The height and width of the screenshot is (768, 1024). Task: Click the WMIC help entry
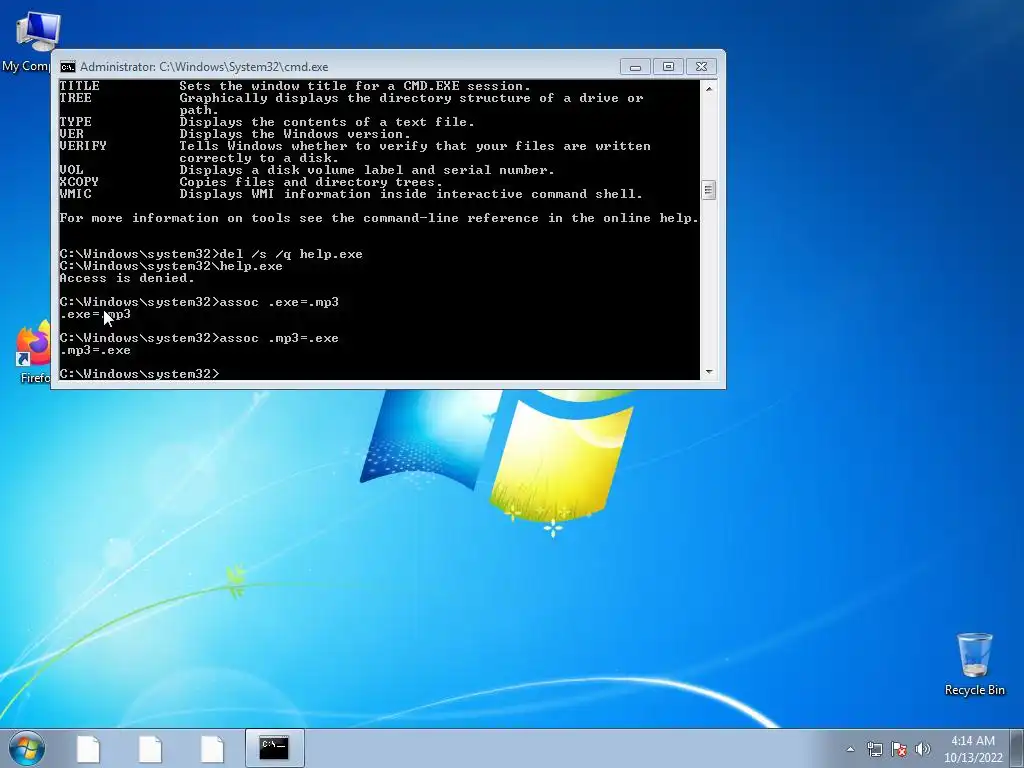click(351, 194)
